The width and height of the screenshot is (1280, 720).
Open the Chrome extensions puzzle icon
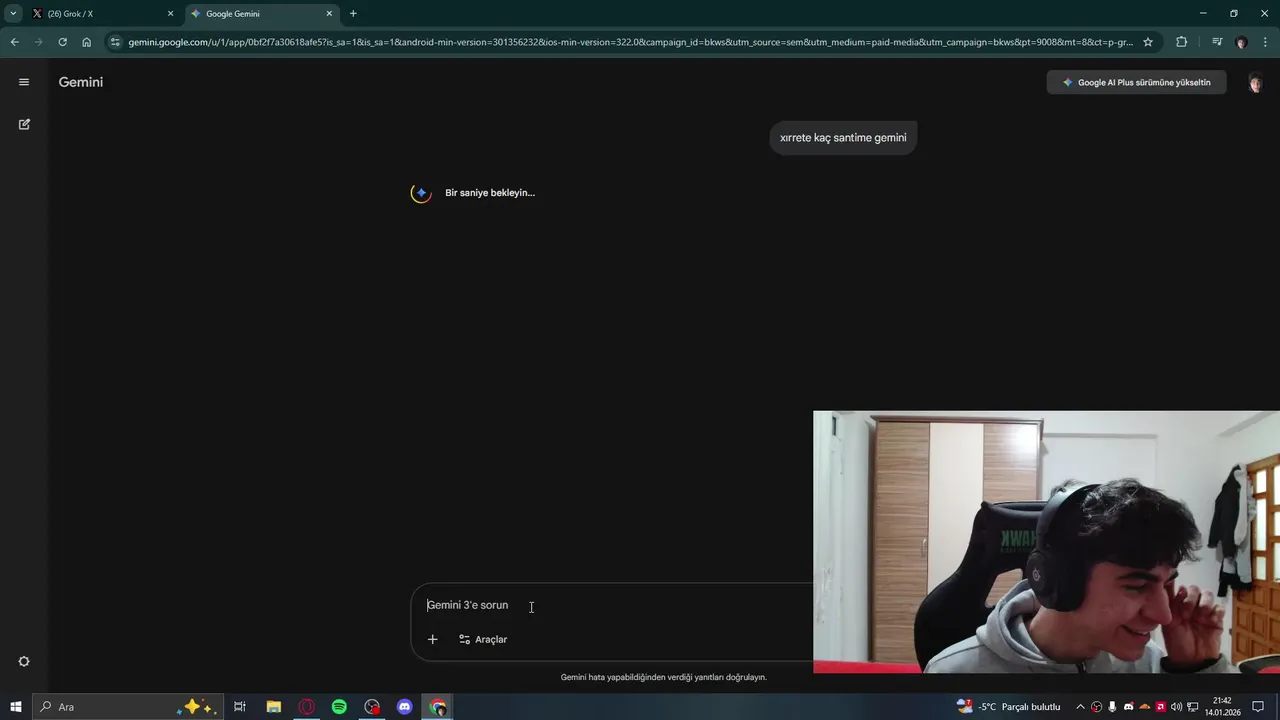click(1181, 42)
